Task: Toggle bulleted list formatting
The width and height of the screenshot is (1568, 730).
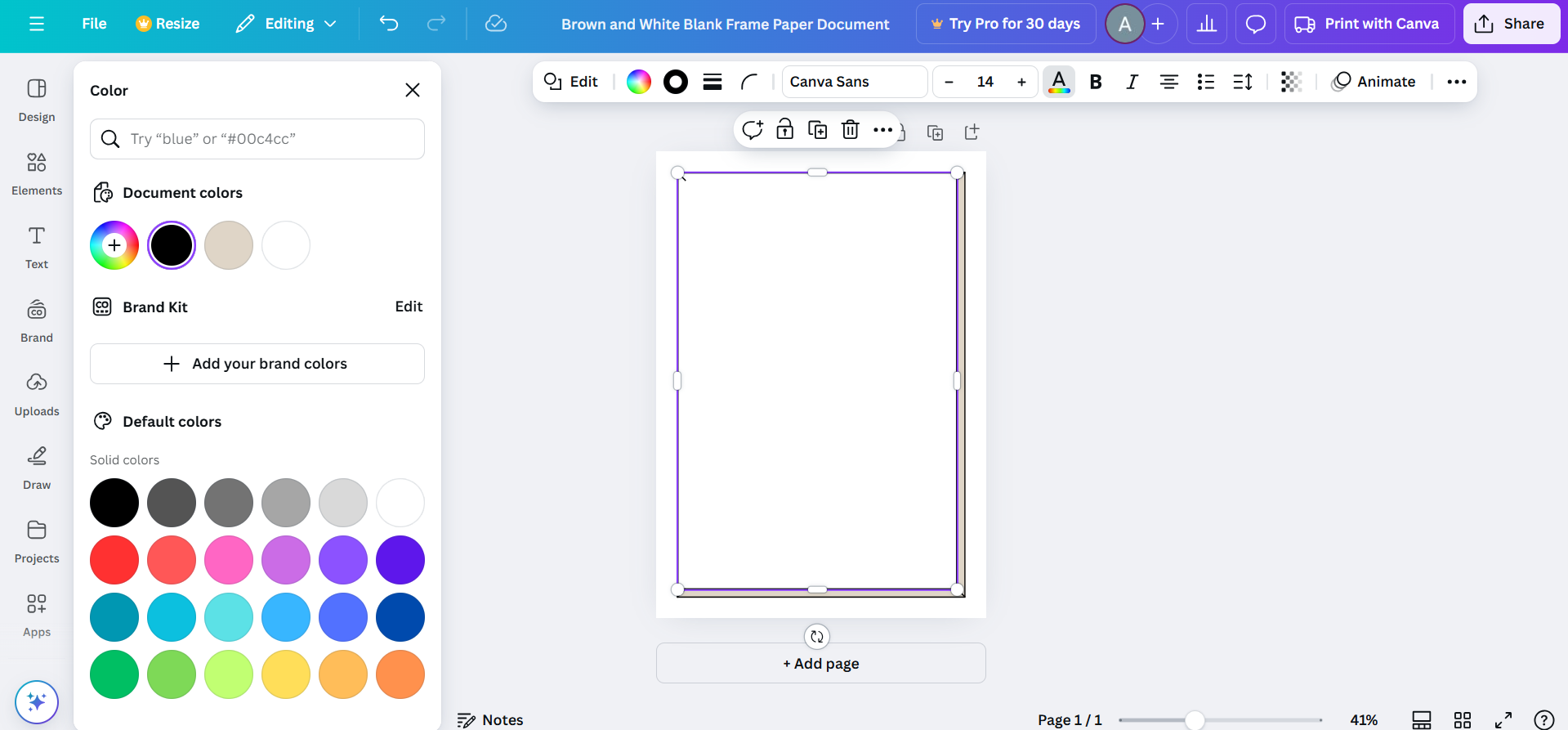Action: pos(1205,82)
